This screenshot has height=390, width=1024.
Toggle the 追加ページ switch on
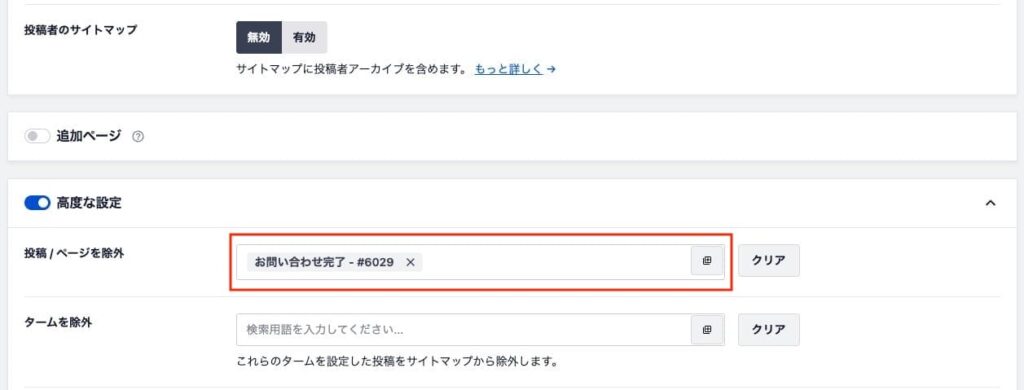tap(37, 137)
